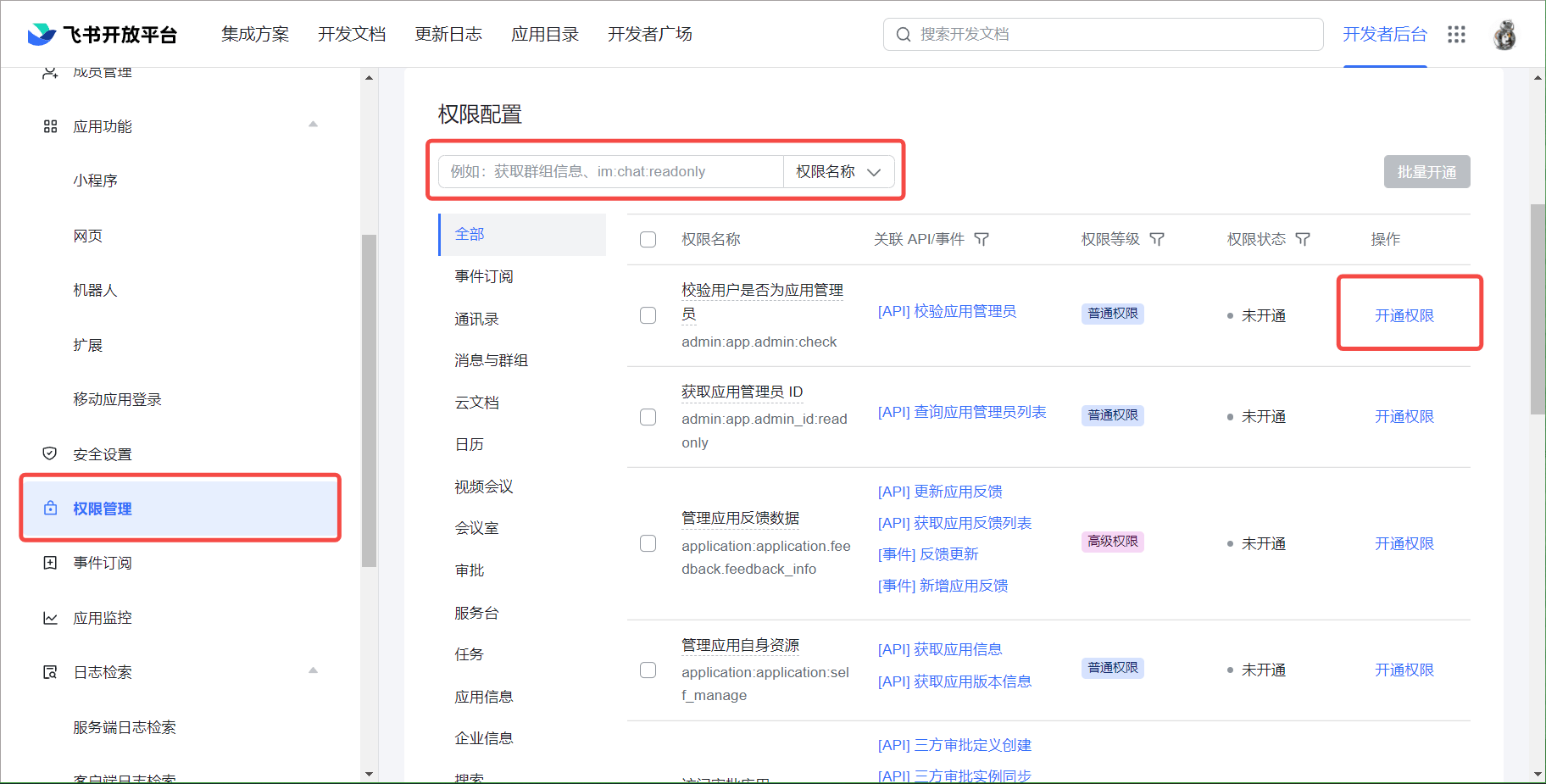The height and width of the screenshot is (784, 1546).
Task: Click the chart icon for 应用监控
Action: (50, 618)
